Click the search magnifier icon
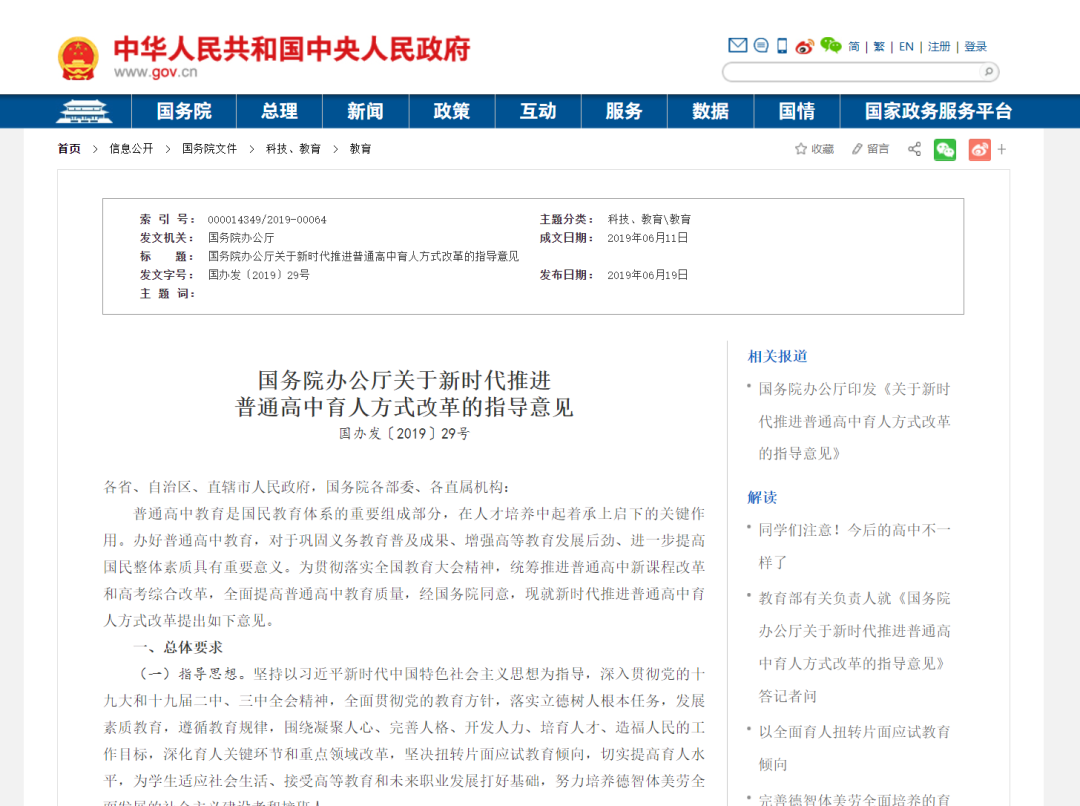 coord(986,72)
